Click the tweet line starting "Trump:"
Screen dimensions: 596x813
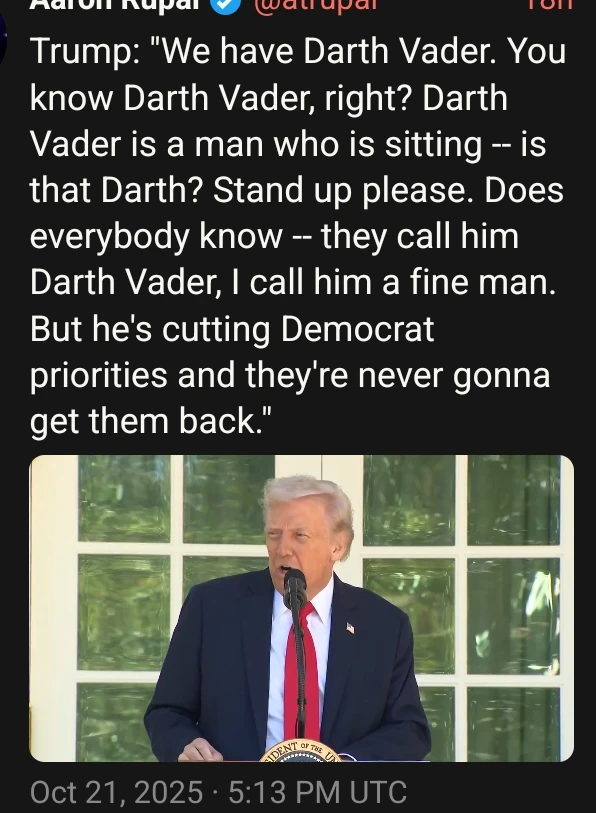298,52
